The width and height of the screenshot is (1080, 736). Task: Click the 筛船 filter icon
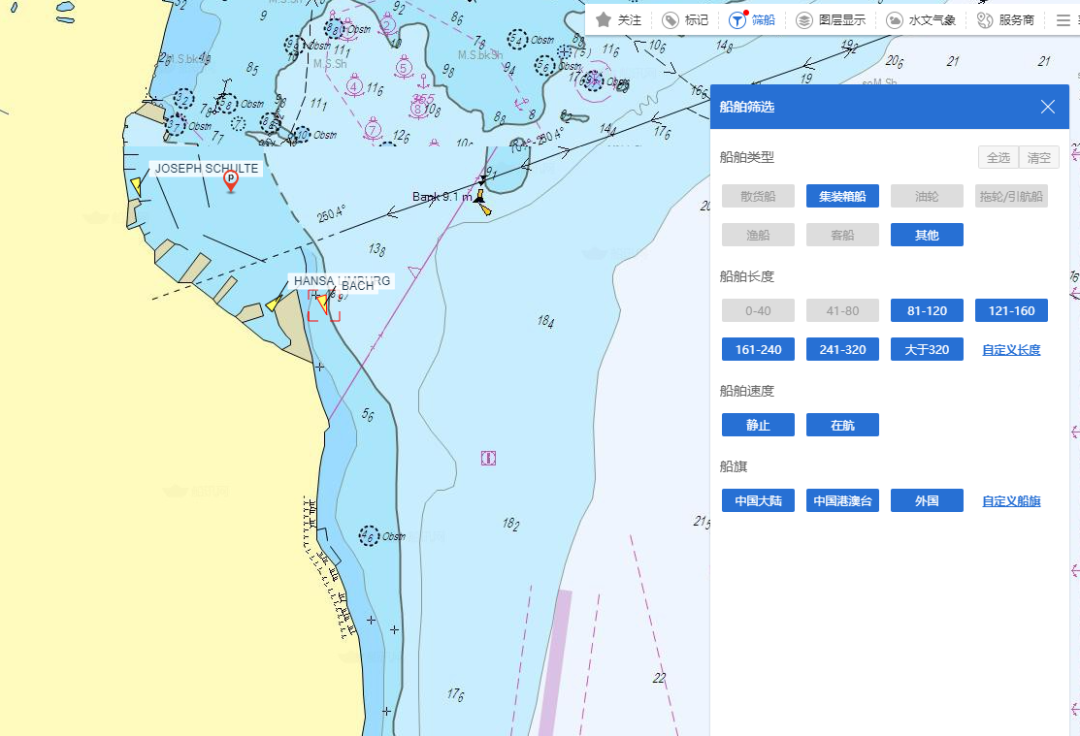tap(737, 20)
